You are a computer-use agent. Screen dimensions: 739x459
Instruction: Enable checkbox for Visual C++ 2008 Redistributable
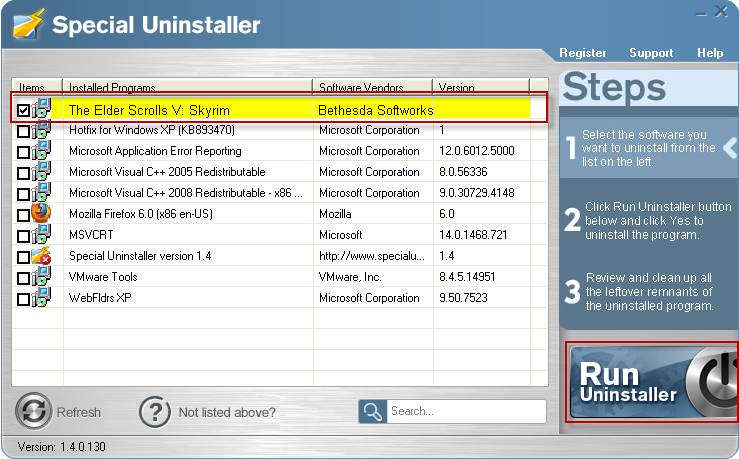[x=23, y=195]
